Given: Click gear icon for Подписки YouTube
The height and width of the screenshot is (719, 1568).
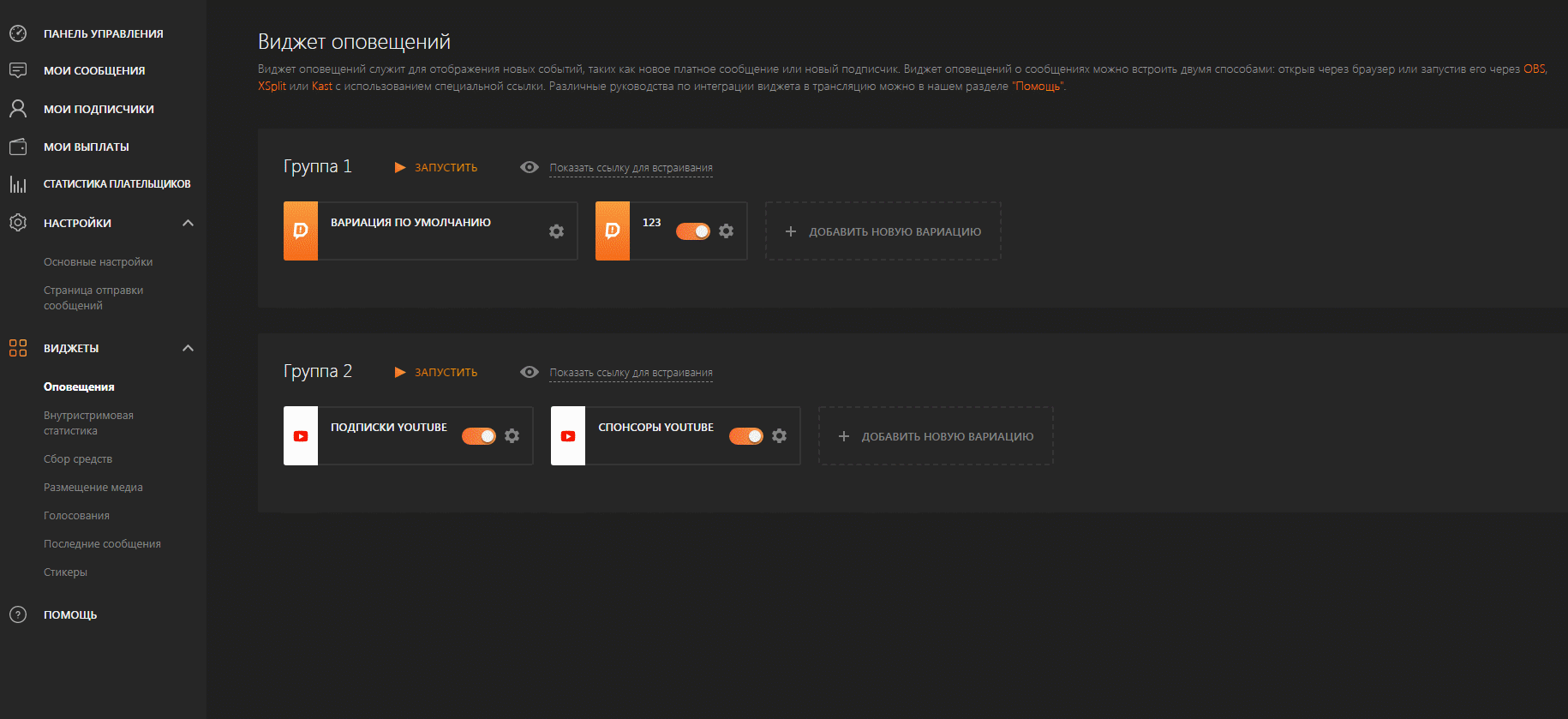Looking at the screenshot, I should tap(512, 436).
